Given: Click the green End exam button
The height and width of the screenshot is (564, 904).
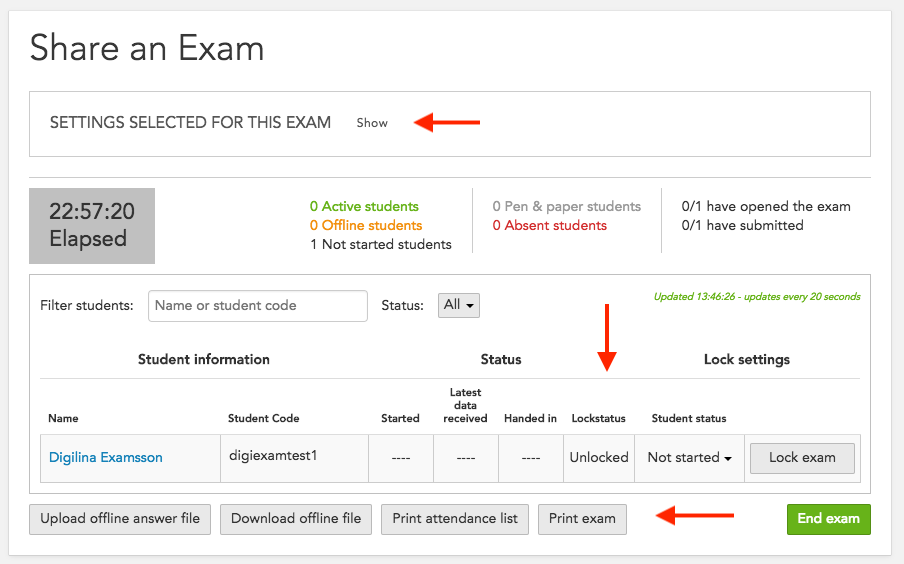Looking at the screenshot, I should [828, 519].
